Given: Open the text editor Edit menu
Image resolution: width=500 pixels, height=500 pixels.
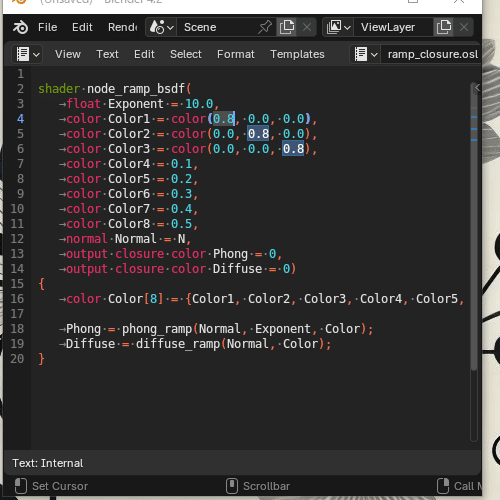Looking at the screenshot, I should 144,54.
